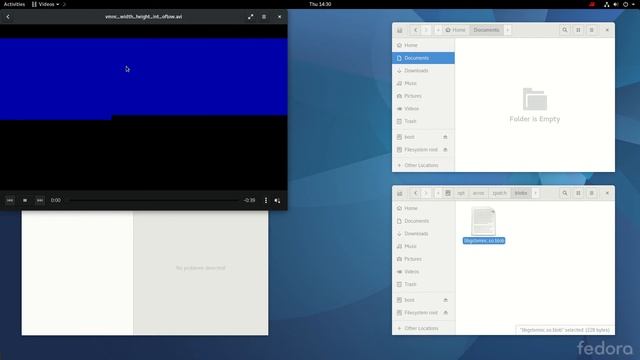The image size is (640, 360).
Task: Click the selected-file status text in blobs window
Action: pyautogui.click(x=565, y=330)
